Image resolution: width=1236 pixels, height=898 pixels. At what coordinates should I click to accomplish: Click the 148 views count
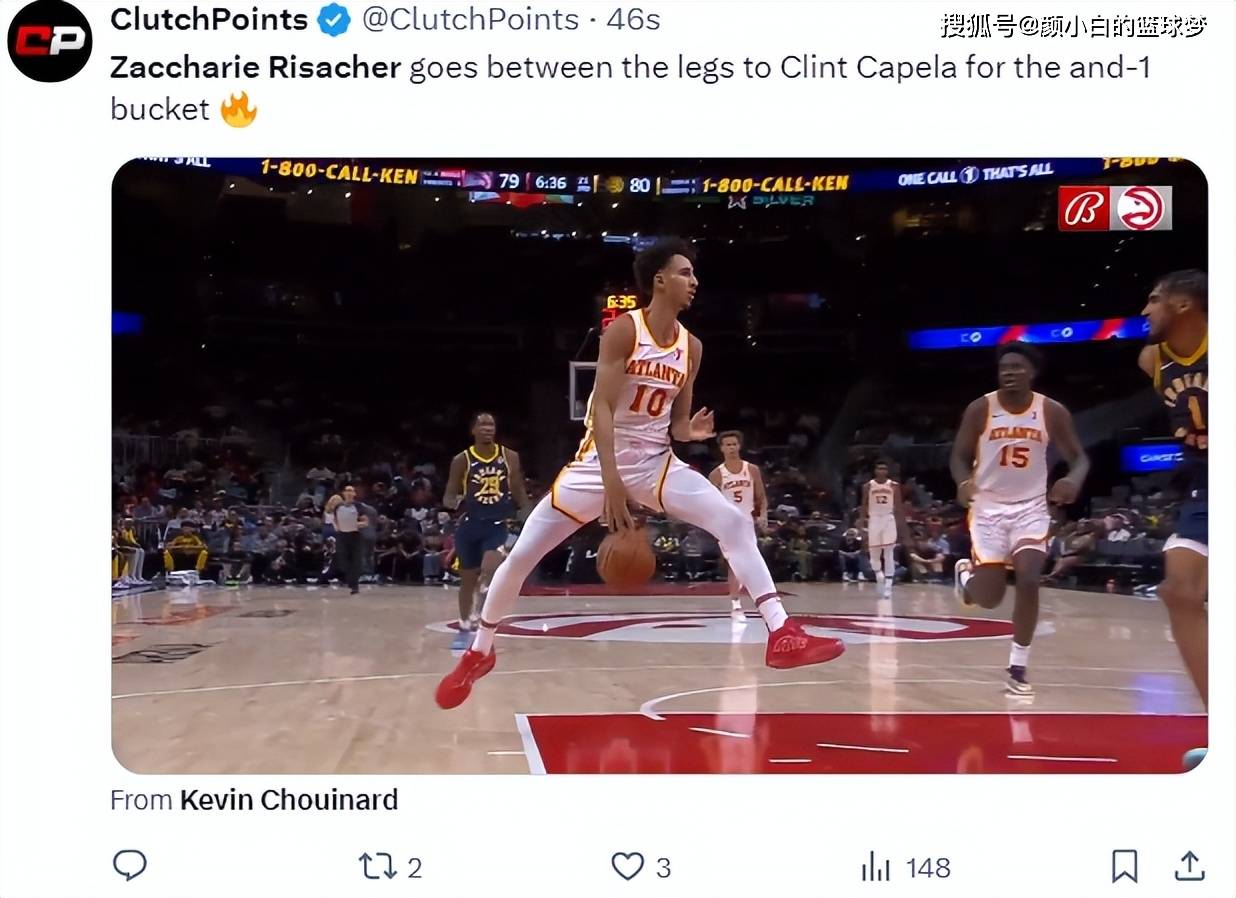pyautogui.click(x=927, y=868)
